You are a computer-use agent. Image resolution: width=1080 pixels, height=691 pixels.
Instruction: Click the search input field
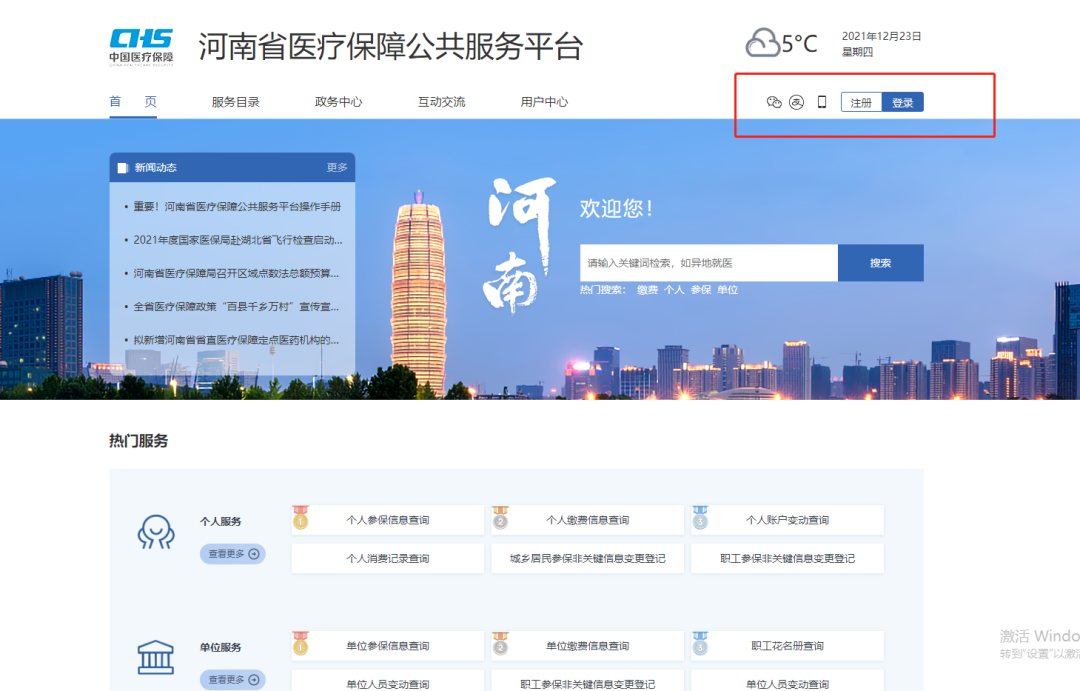click(710, 263)
